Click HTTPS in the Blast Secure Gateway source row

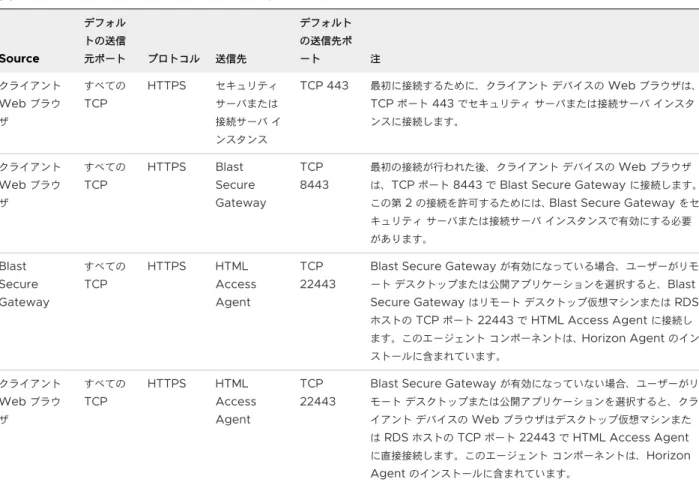[167, 266]
